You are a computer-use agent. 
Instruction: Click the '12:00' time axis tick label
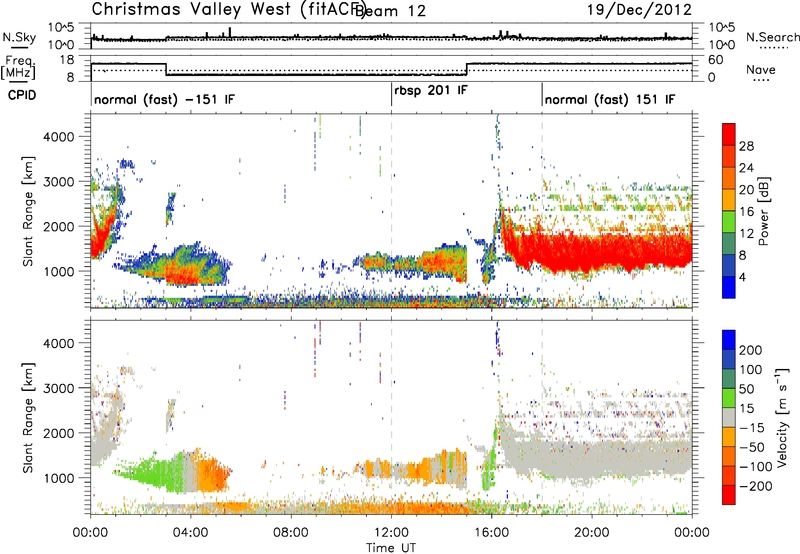click(x=391, y=533)
